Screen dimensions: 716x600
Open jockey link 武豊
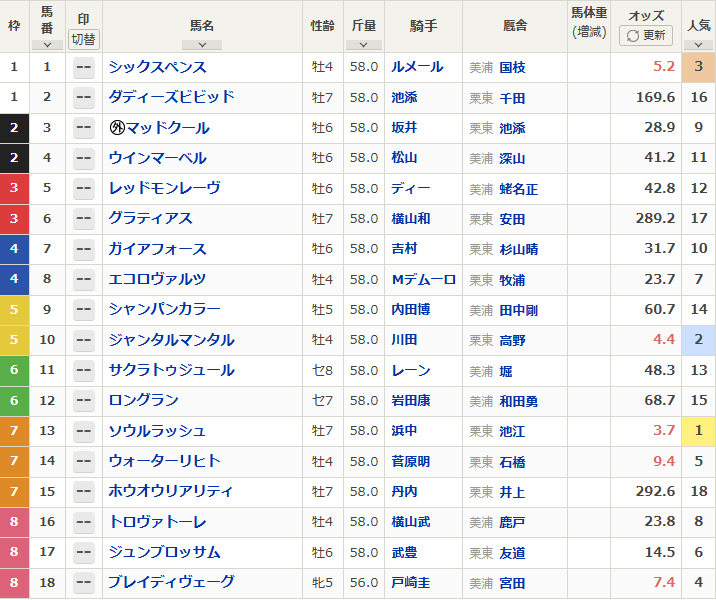coord(404,552)
